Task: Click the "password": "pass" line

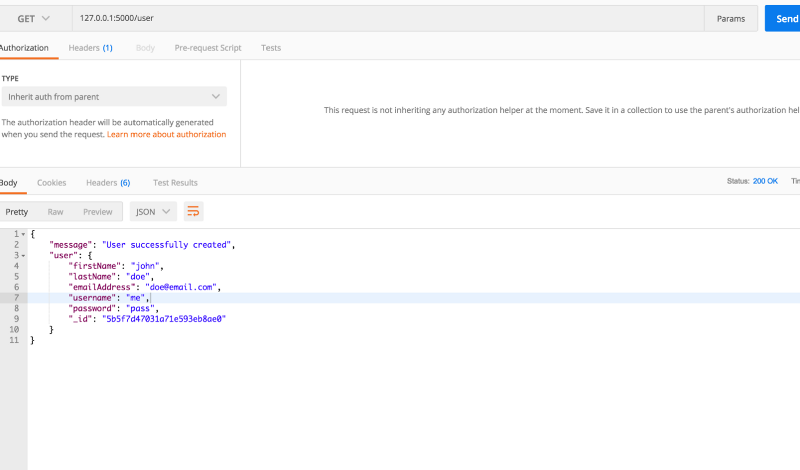Action: tap(113, 309)
